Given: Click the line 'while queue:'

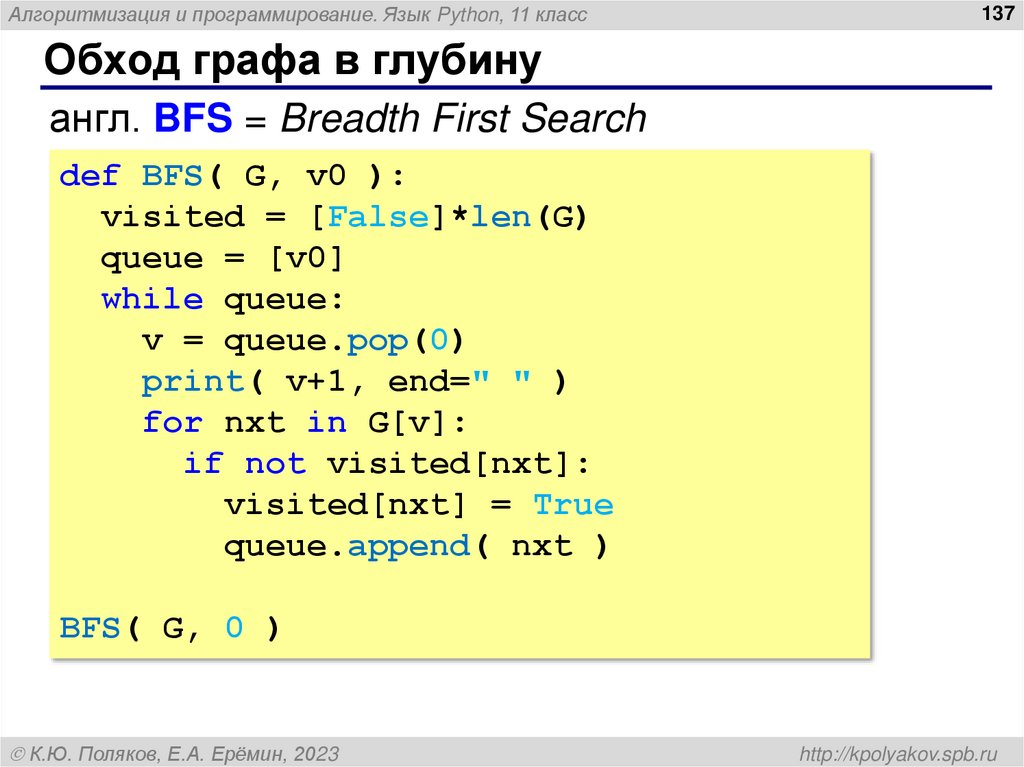Looking at the screenshot, I should [x=222, y=301].
